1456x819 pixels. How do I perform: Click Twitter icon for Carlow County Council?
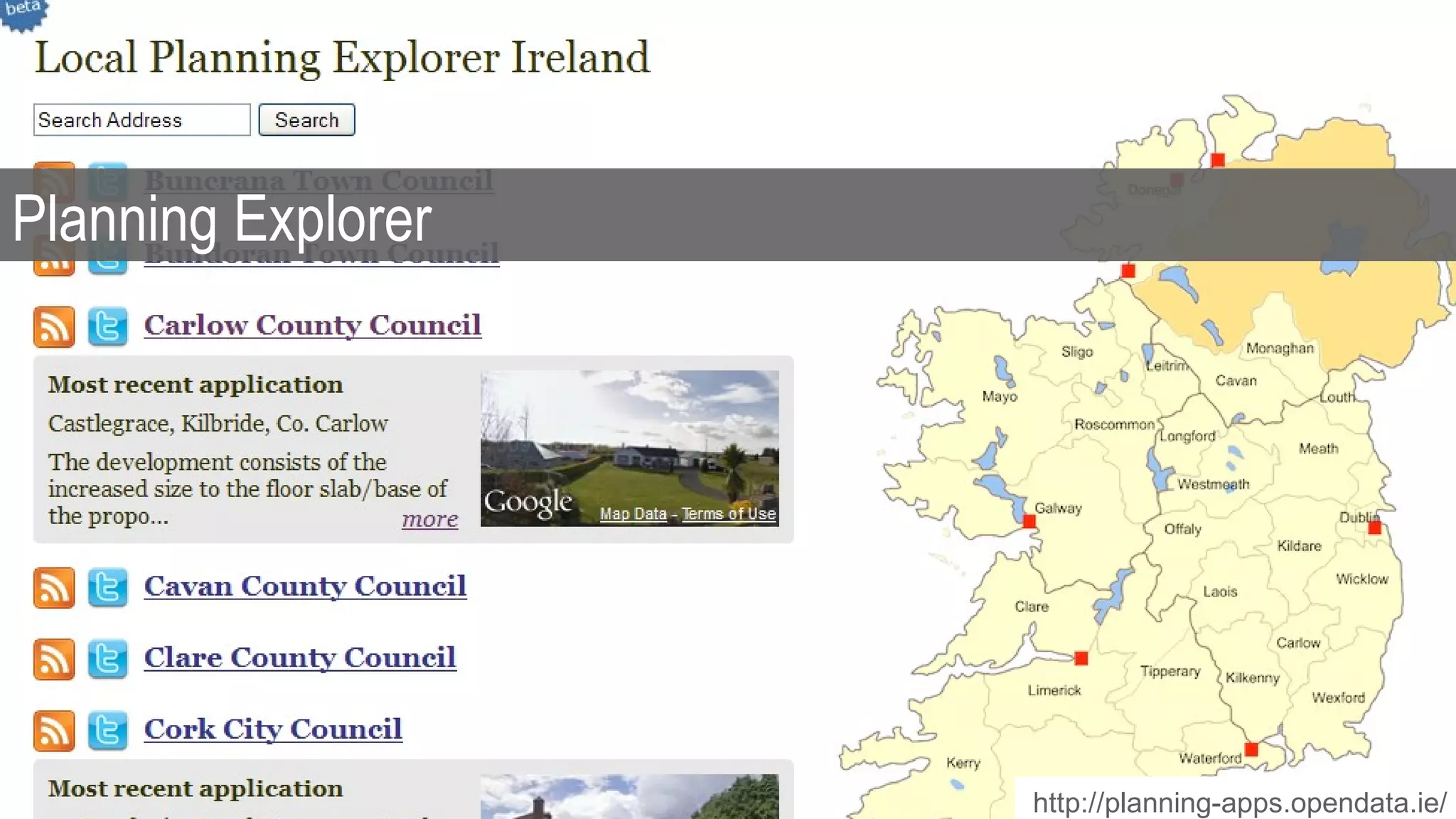point(107,327)
